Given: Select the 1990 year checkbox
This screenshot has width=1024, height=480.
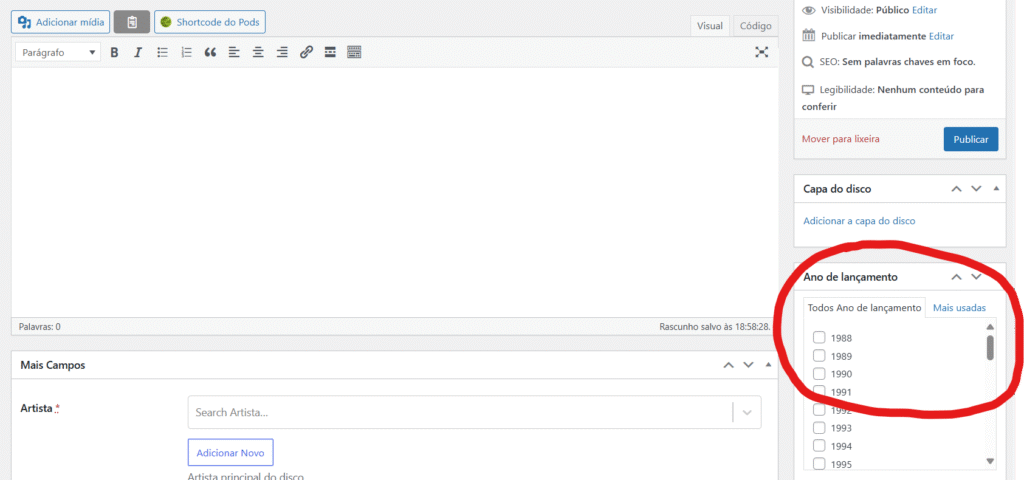Looking at the screenshot, I should (819, 374).
